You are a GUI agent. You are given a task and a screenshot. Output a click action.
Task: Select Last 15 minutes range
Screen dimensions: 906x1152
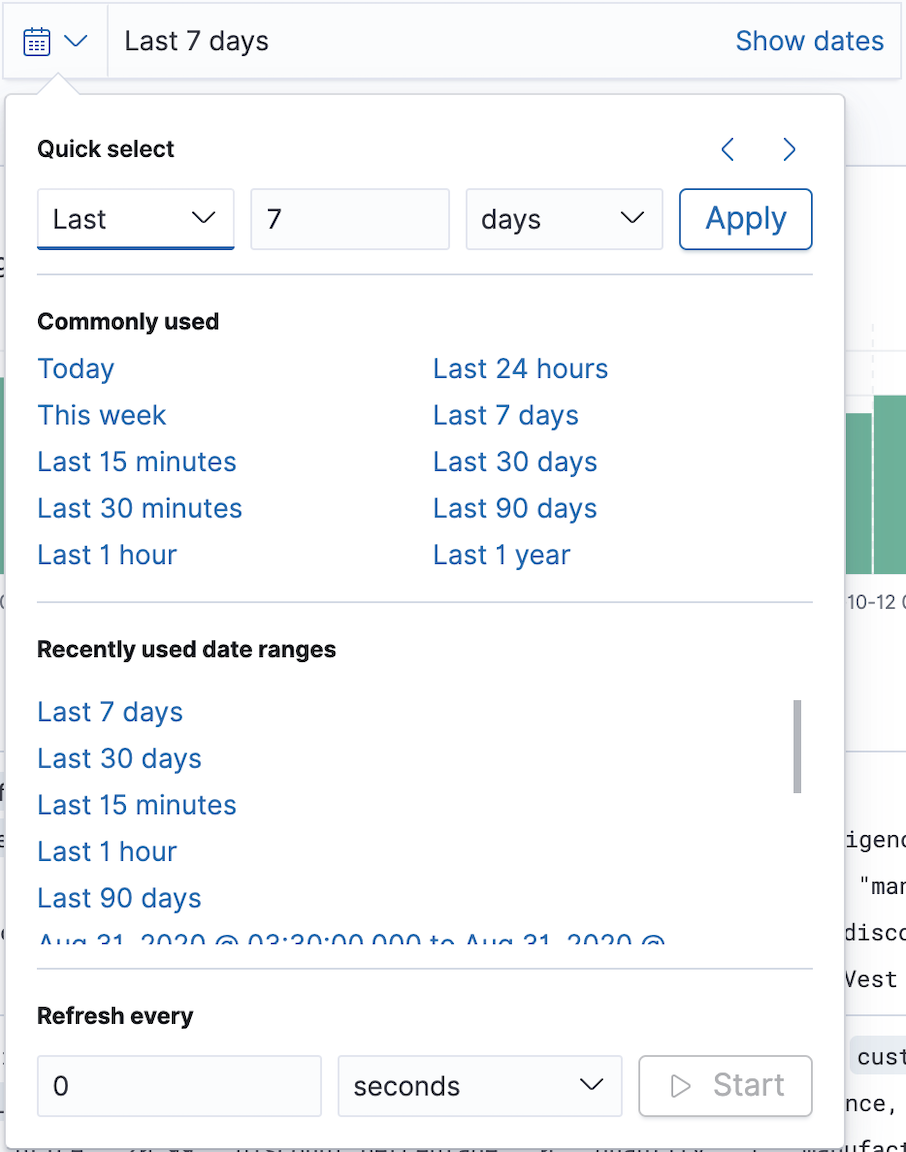pyautogui.click(x=136, y=462)
